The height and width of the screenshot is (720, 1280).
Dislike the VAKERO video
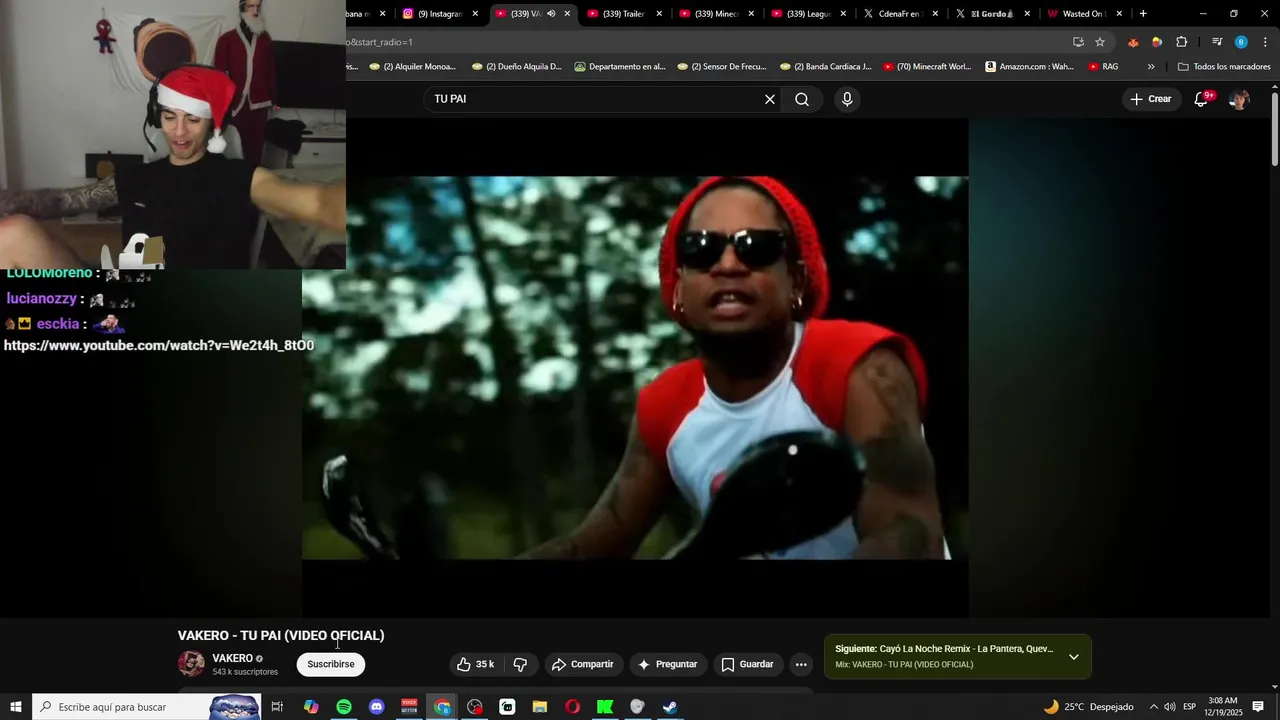click(520, 664)
